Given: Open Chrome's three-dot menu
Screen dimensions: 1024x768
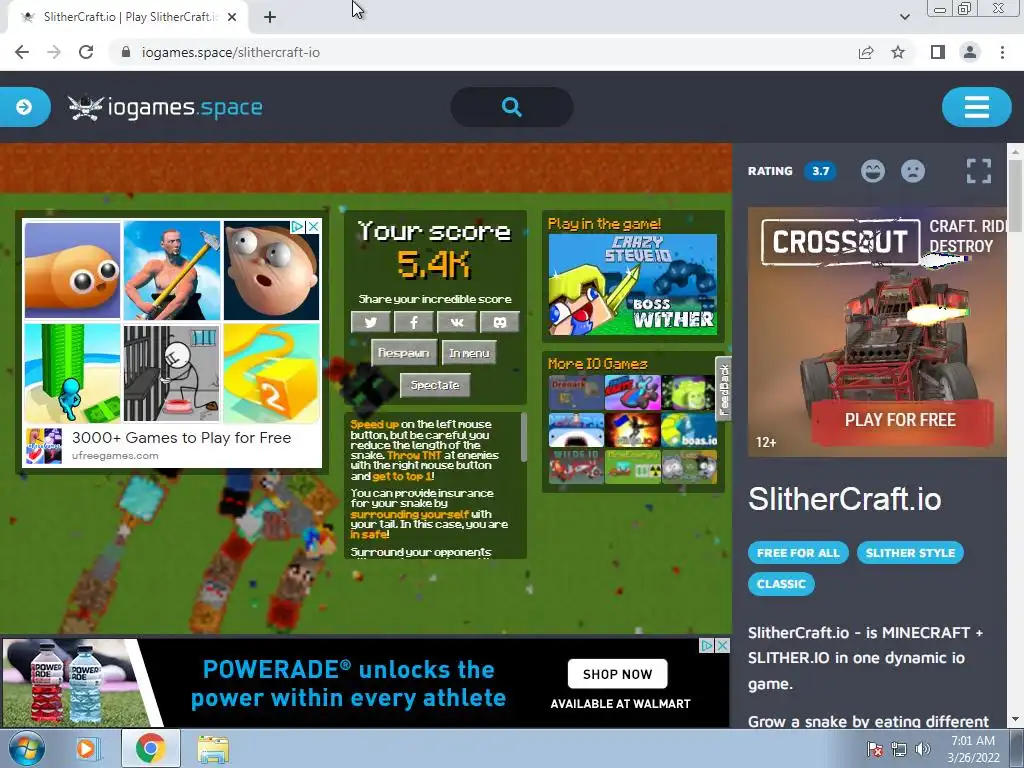Looking at the screenshot, I should pos(1002,52).
